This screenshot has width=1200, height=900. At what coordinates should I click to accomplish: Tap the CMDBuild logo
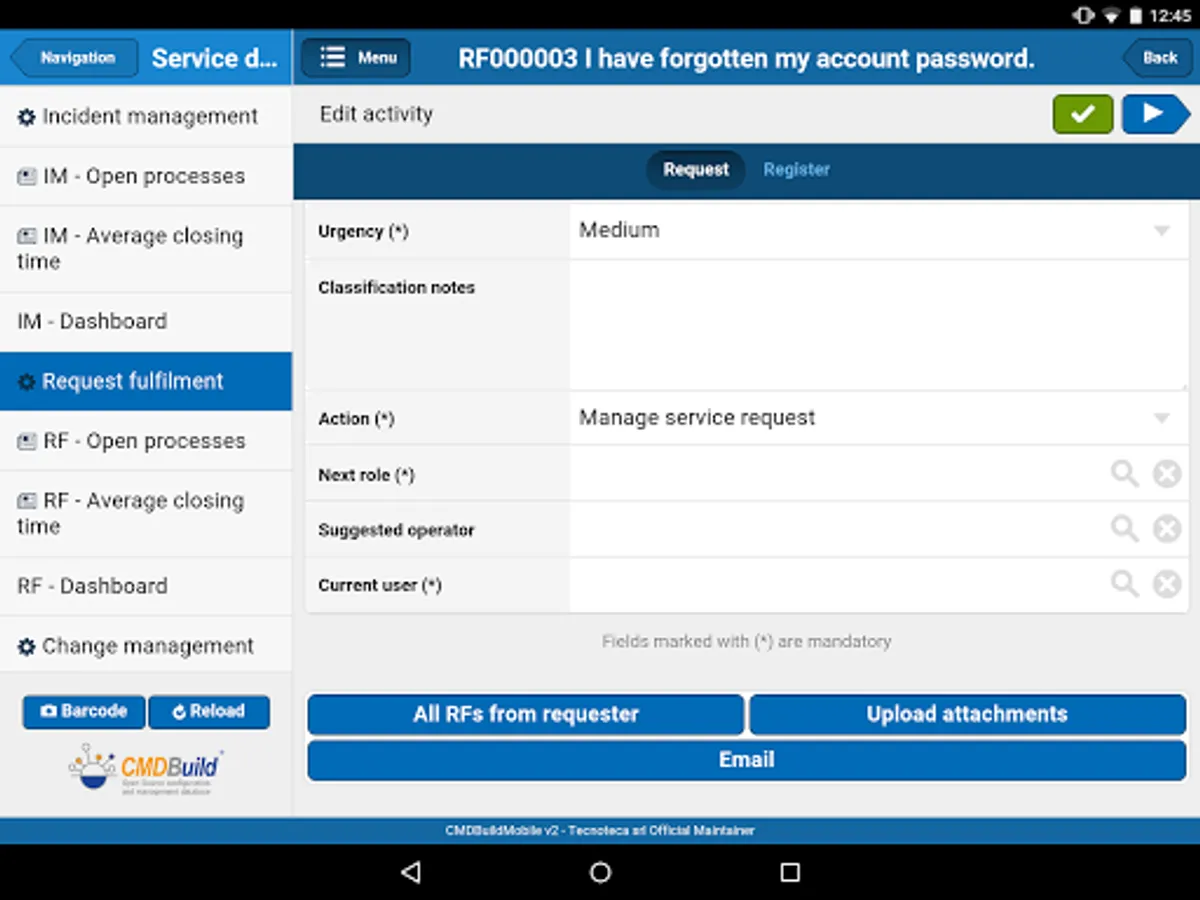coord(146,770)
